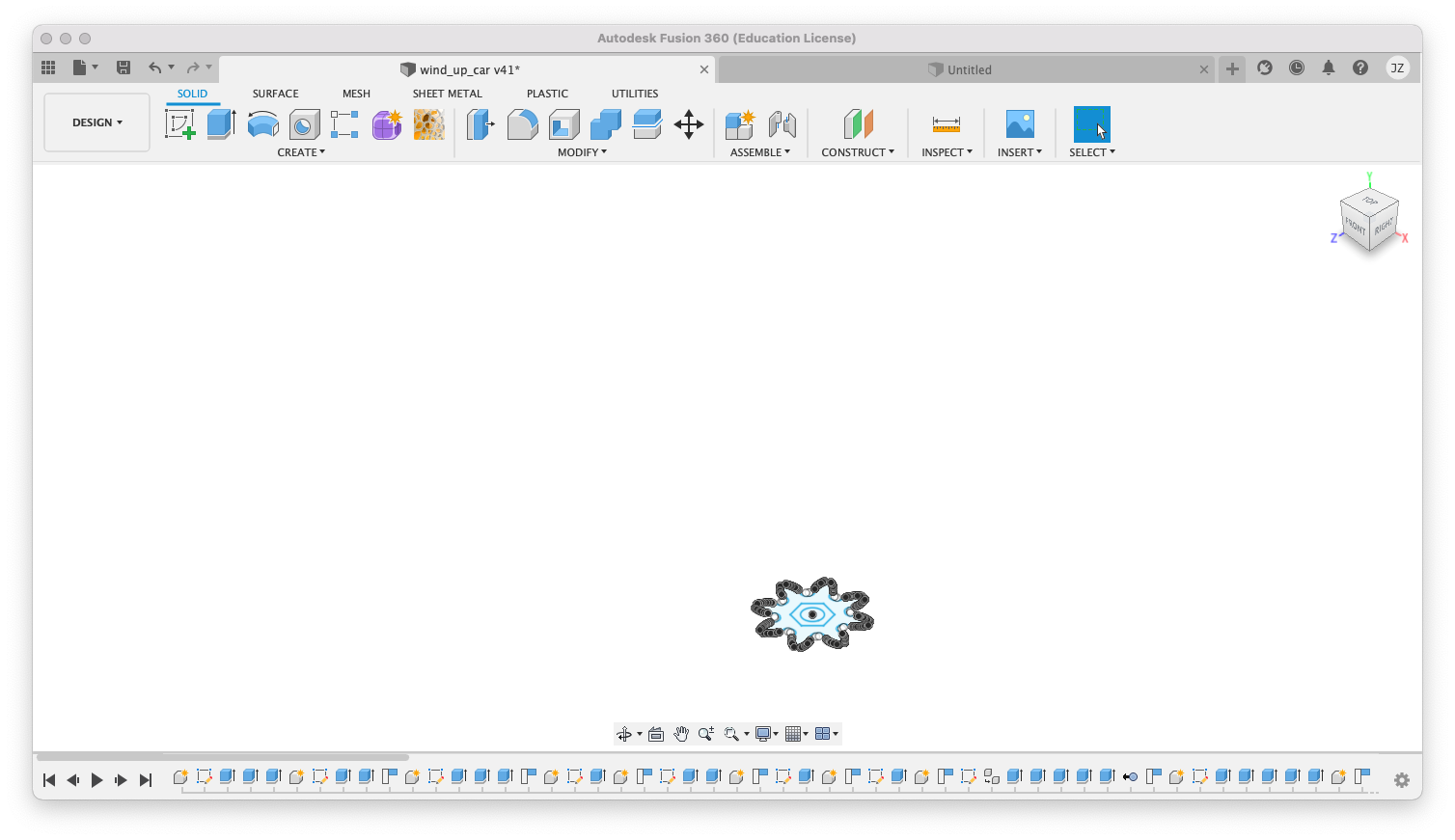Switch to the MESH tab
Screen dimensions: 1455x840
tap(356, 94)
